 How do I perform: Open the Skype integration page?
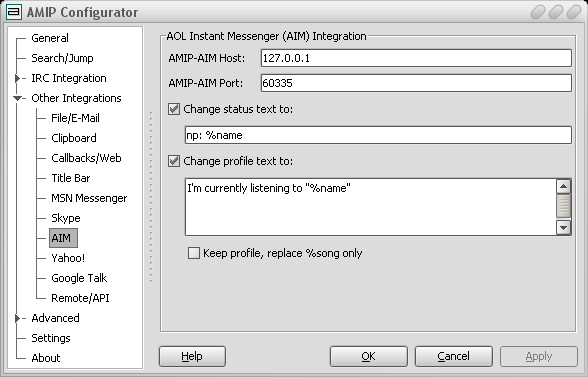[x=66, y=218]
